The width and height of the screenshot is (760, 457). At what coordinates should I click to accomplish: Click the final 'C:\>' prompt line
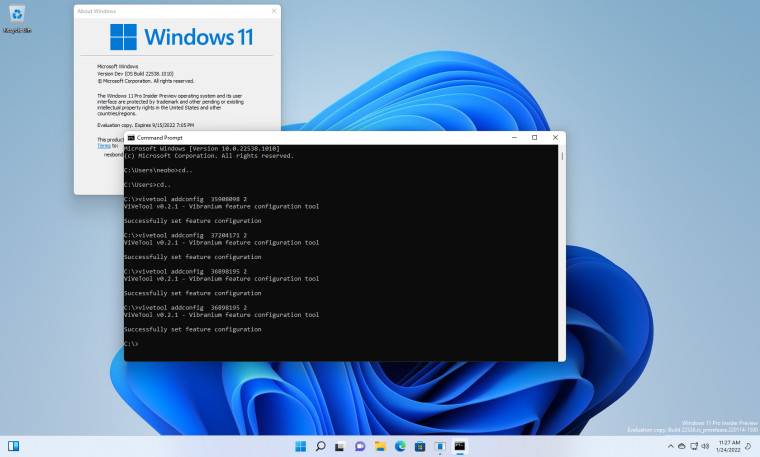tap(131, 344)
